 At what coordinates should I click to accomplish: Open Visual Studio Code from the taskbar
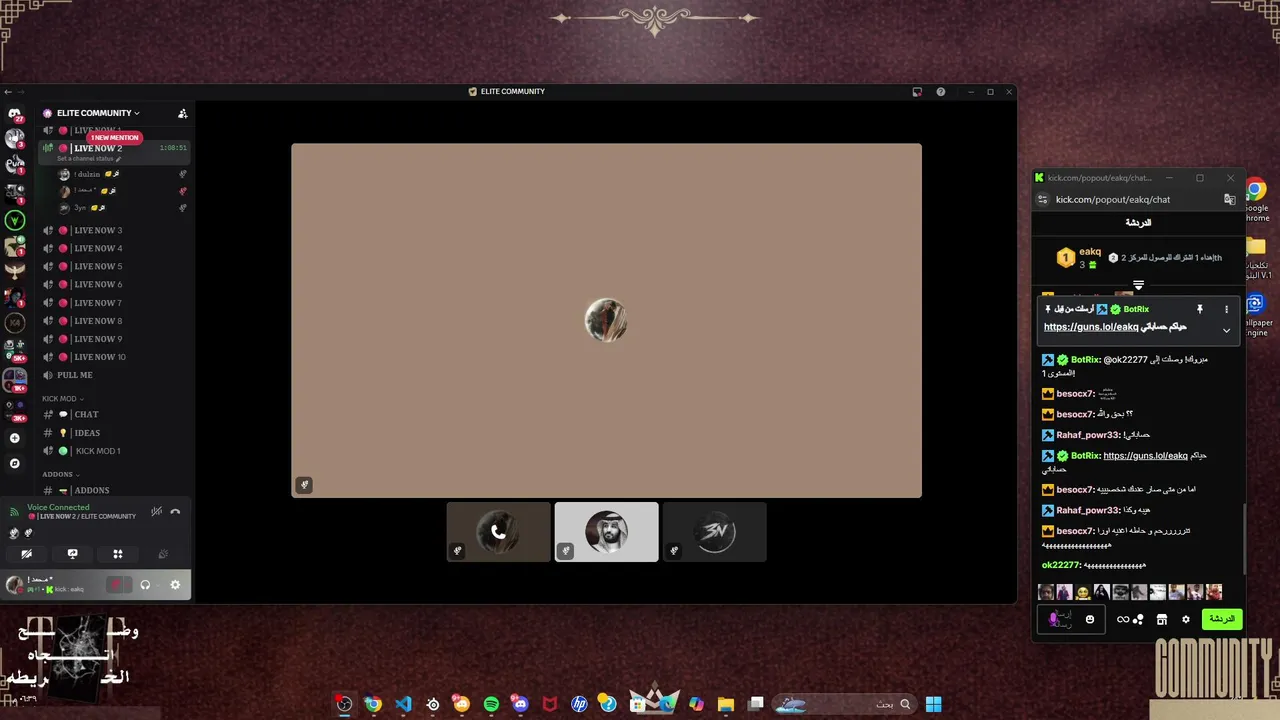tap(403, 704)
